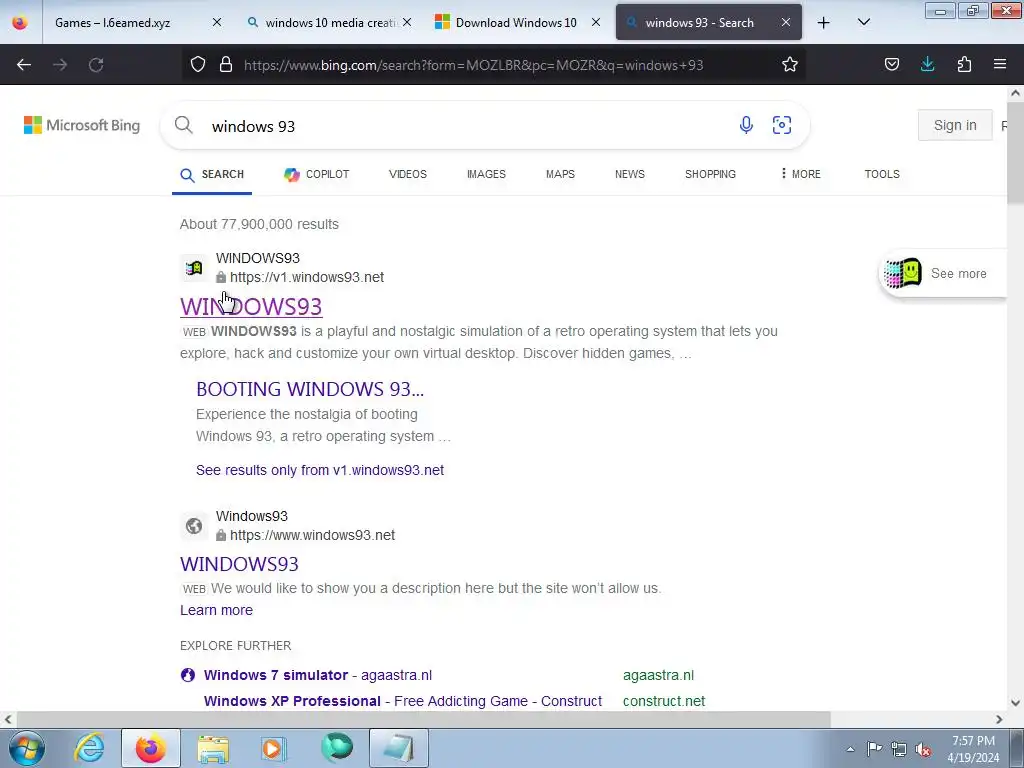Close the windows 93 - Search tab
This screenshot has width=1024, height=768.
click(786, 23)
